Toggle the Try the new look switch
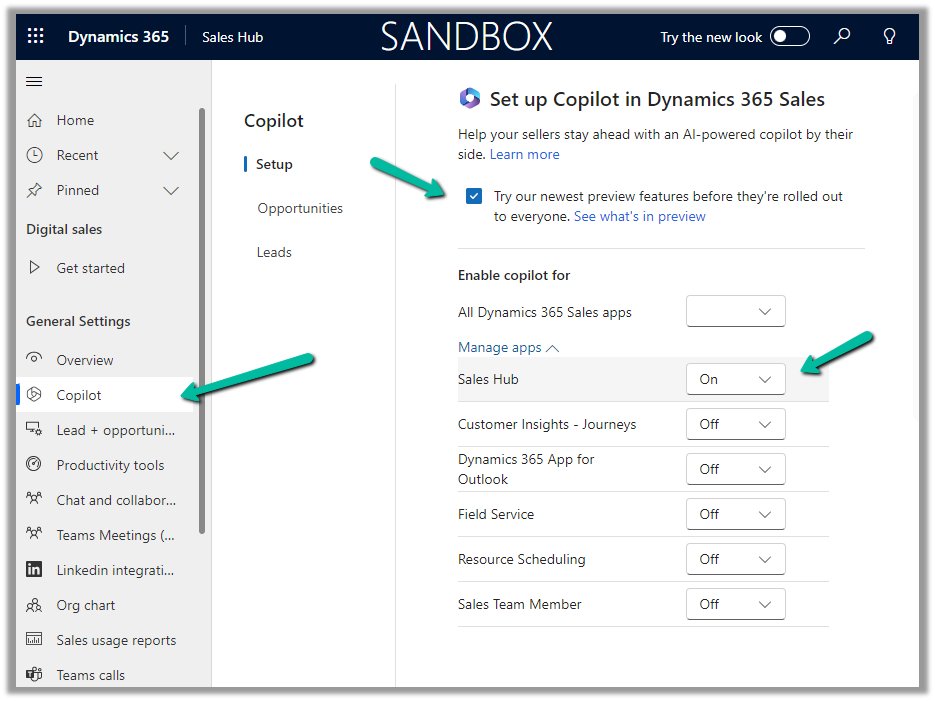This screenshot has height=701, width=935. pyautogui.click(x=790, y=37)
